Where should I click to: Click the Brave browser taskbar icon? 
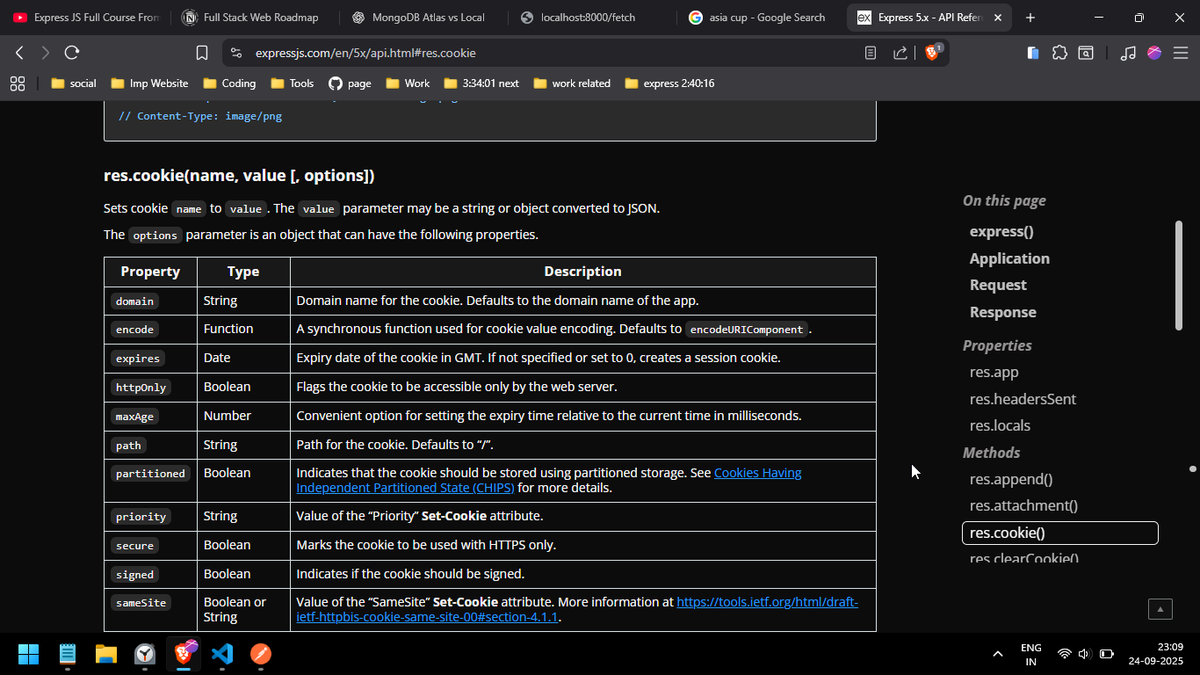[184, 654]
